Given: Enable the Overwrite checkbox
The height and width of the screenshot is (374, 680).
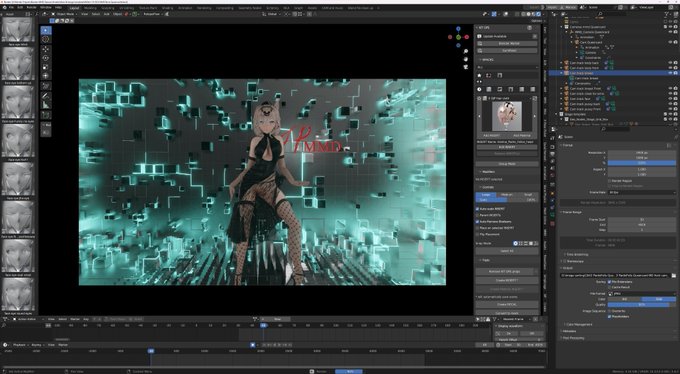Looking at the screenshot, I should click(610, 311).
